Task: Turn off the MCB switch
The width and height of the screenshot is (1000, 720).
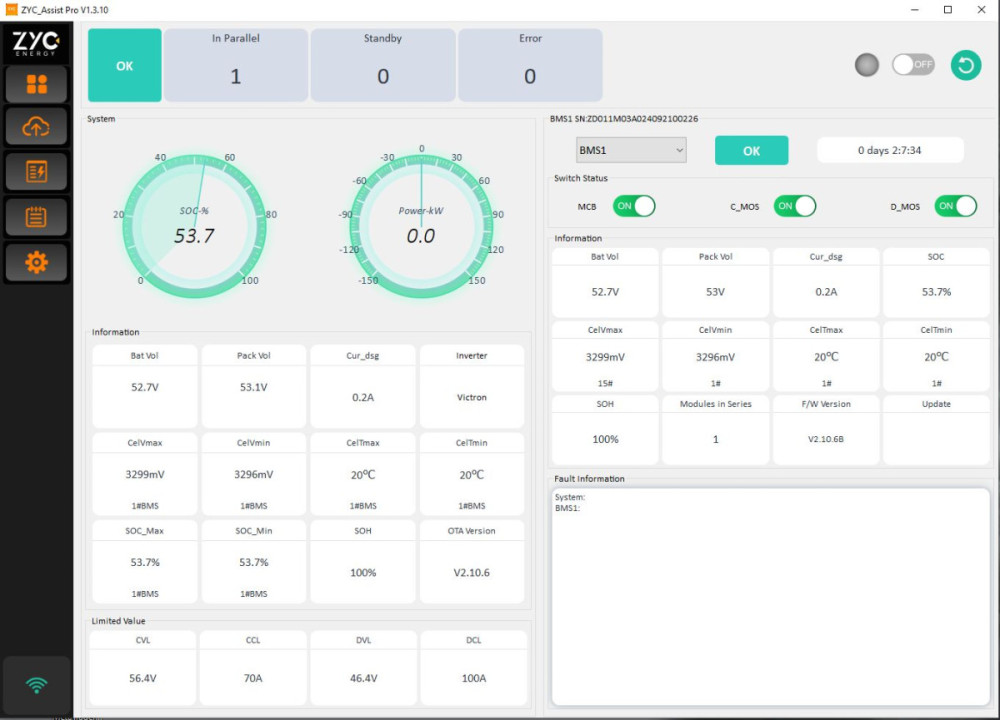Action: pyautogui.click(x=633, y=206)
